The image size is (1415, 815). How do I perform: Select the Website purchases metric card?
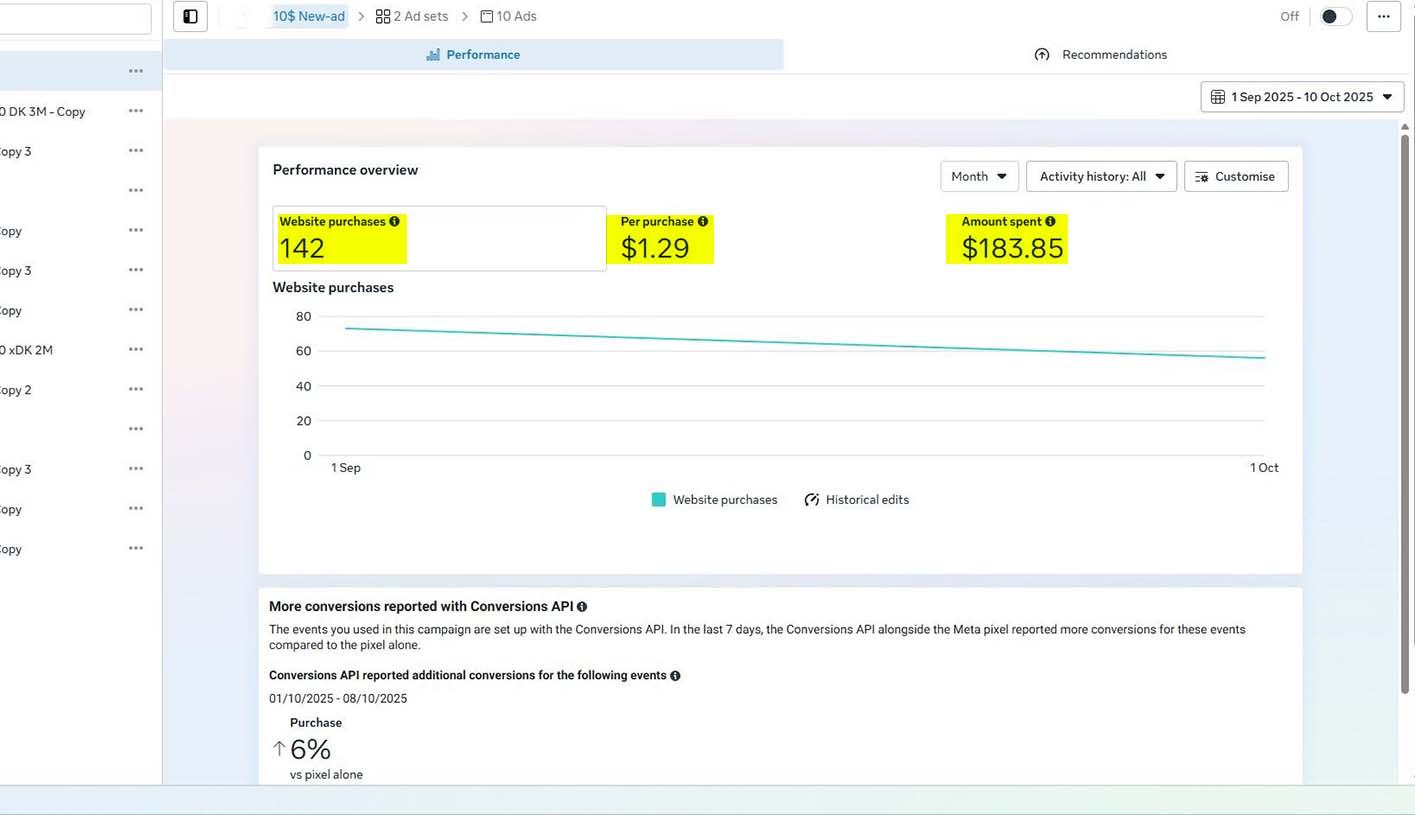click(439, 238)
